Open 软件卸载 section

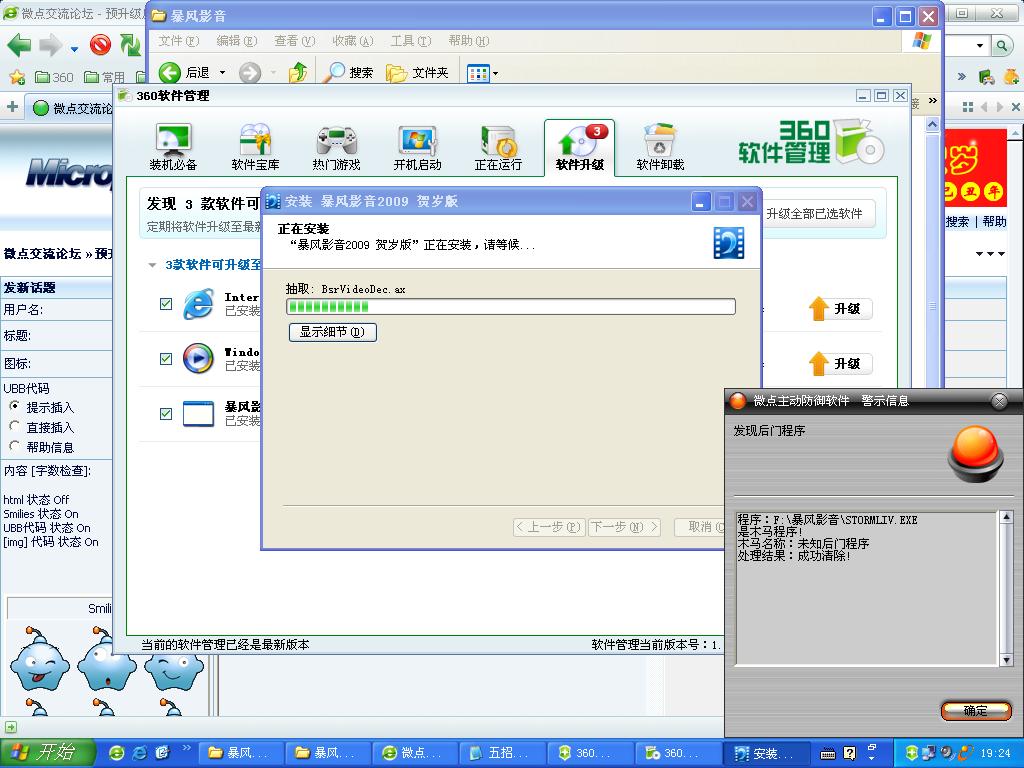coord(660,148)
